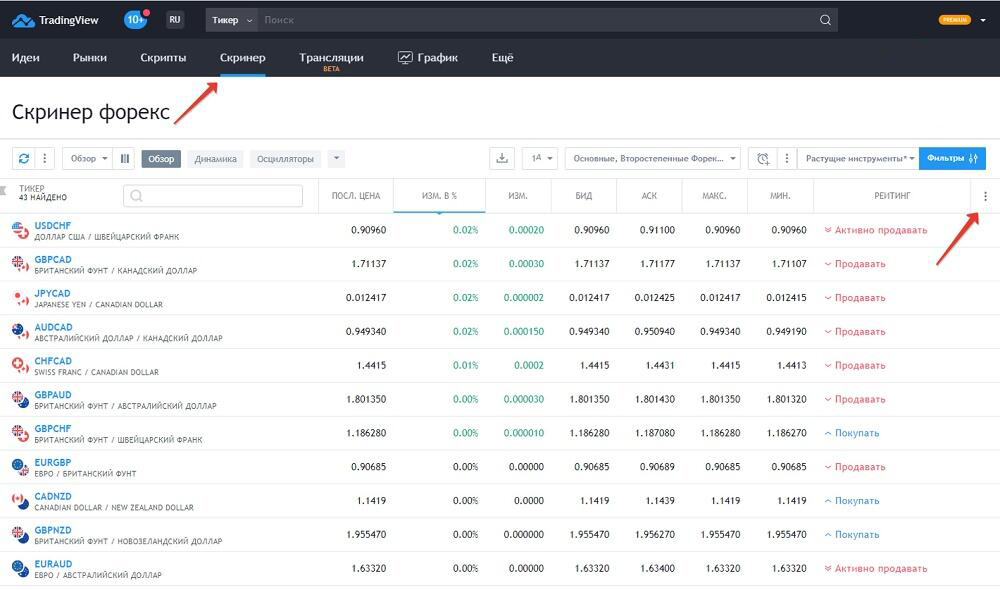Expand the Обзор columns dropdown

point(87,159)
